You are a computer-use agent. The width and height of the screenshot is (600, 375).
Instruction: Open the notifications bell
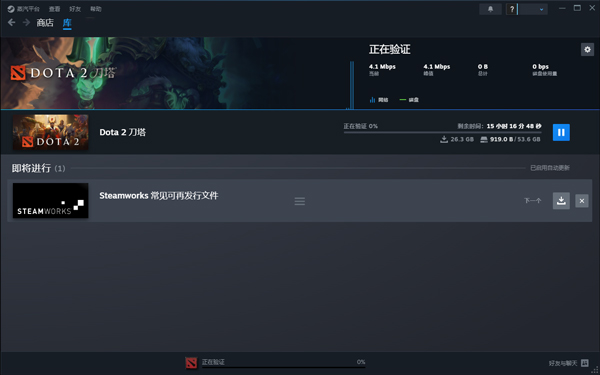[490, 9]
